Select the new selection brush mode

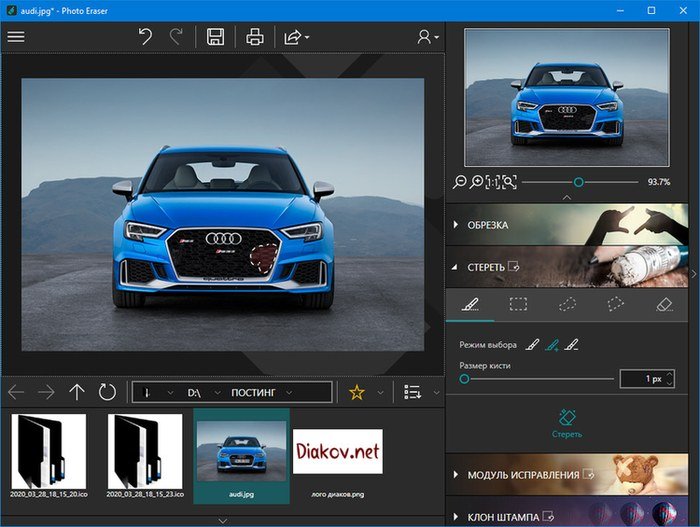[532, 345]
